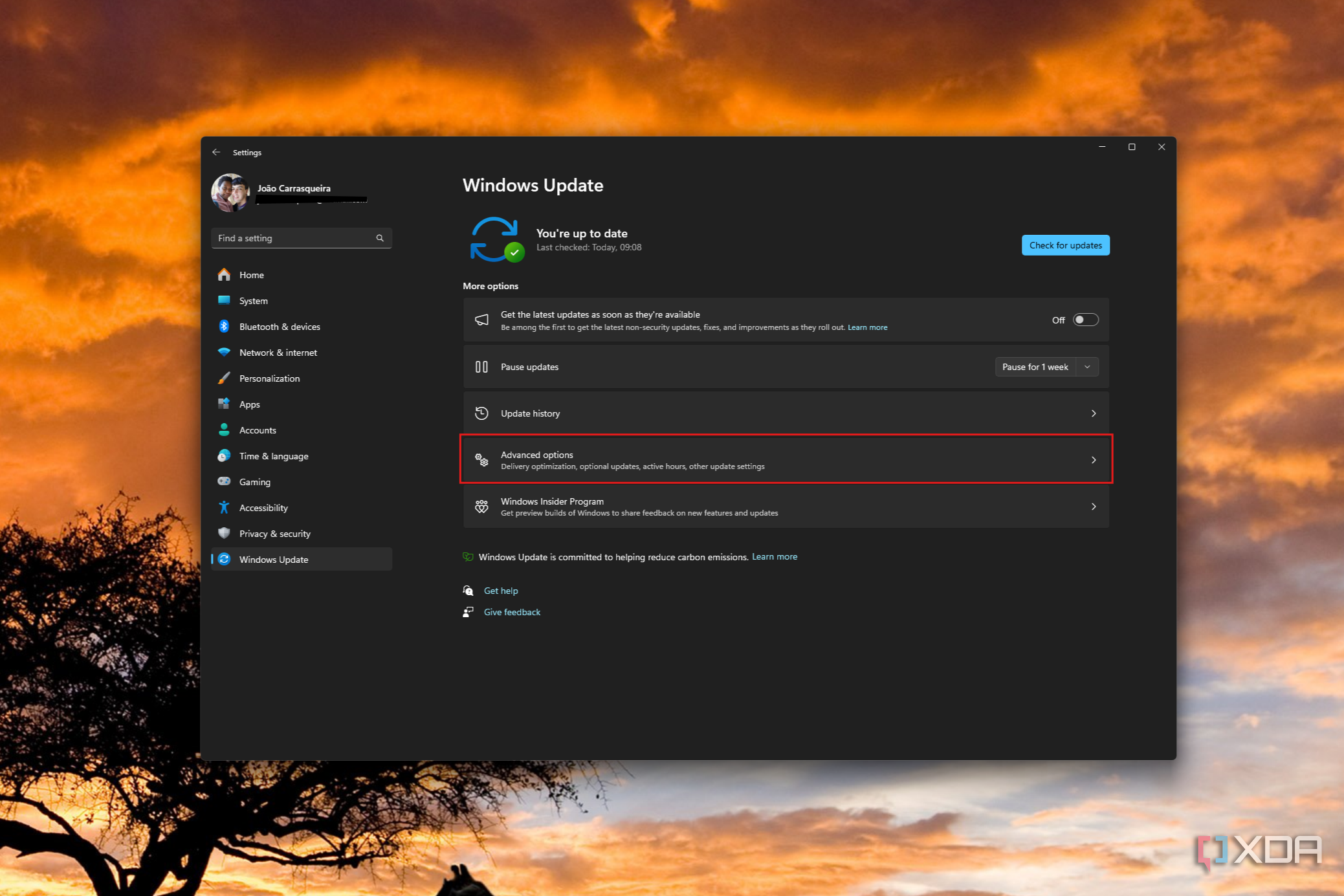Viewport: 1344px width, 896px height.
Task: Switch to Time & language section
Action: 302,456
